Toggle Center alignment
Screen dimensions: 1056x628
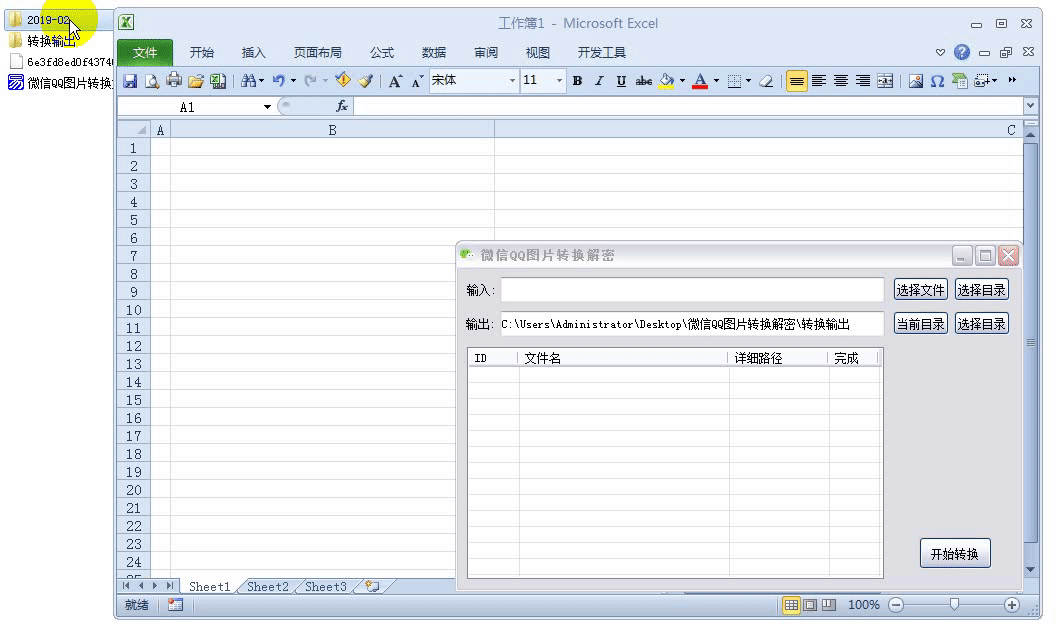840,81
